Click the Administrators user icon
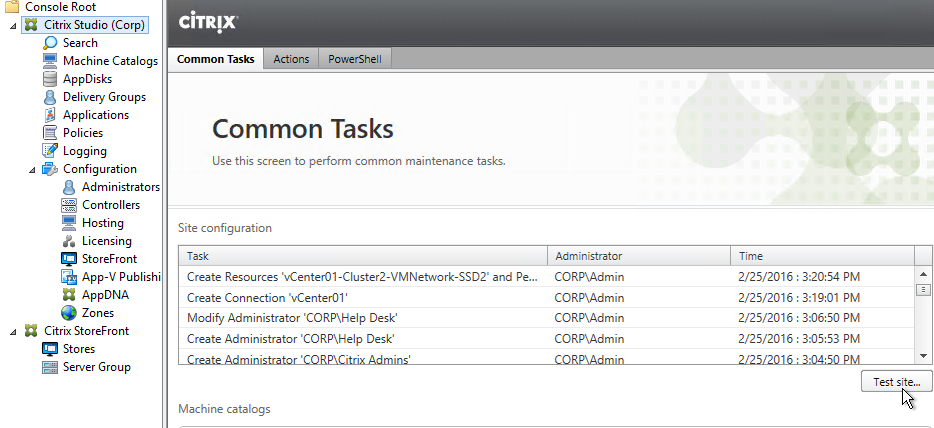This screenshot has height=428, width=934. 70,187
